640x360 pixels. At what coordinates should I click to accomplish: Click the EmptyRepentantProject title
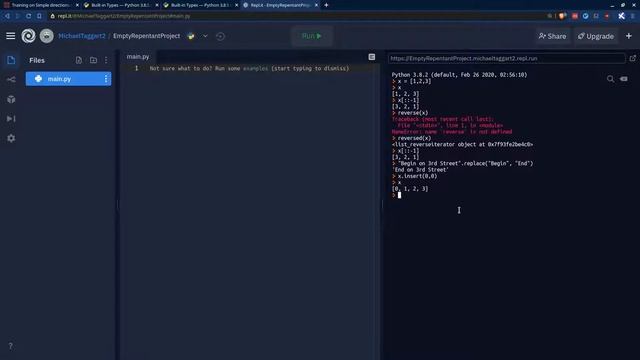click(x=147, y=36)
